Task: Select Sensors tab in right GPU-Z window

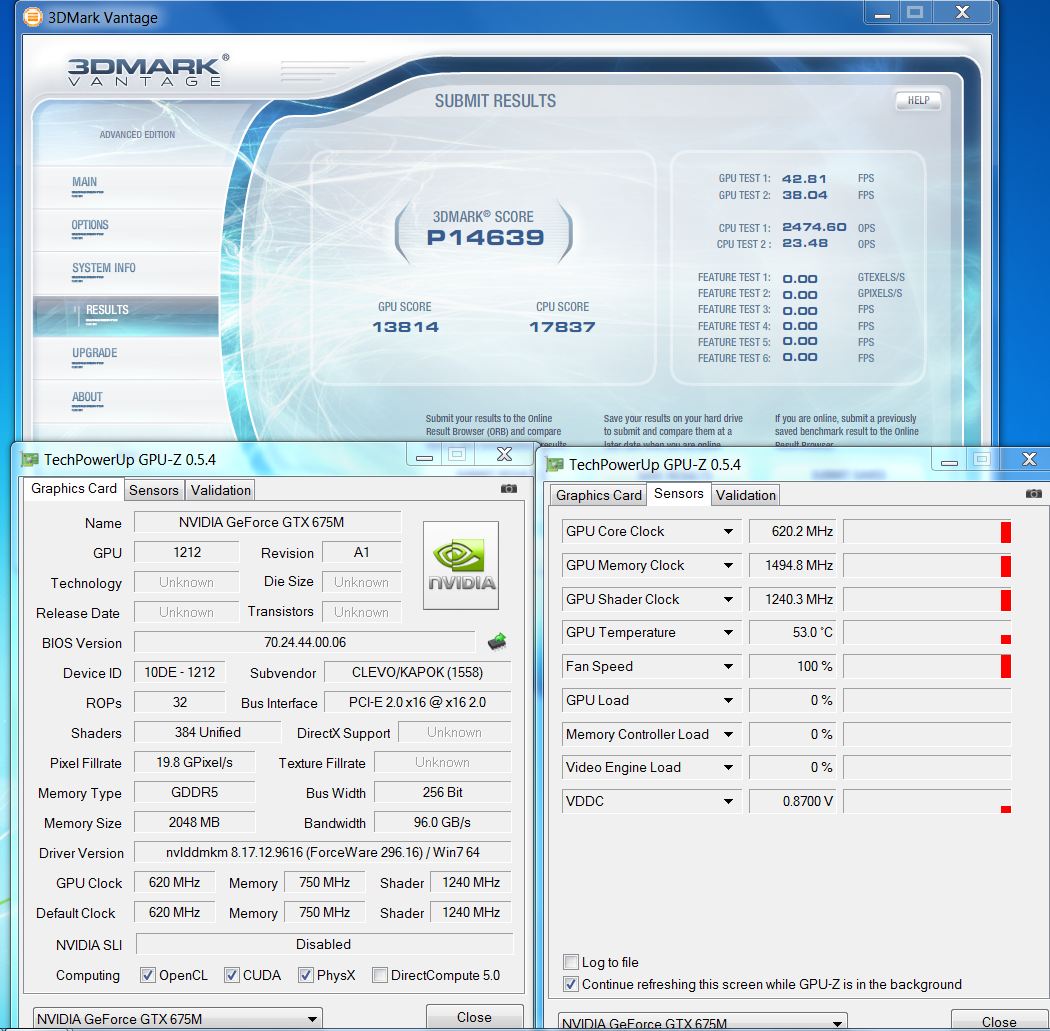Action: 678,494
